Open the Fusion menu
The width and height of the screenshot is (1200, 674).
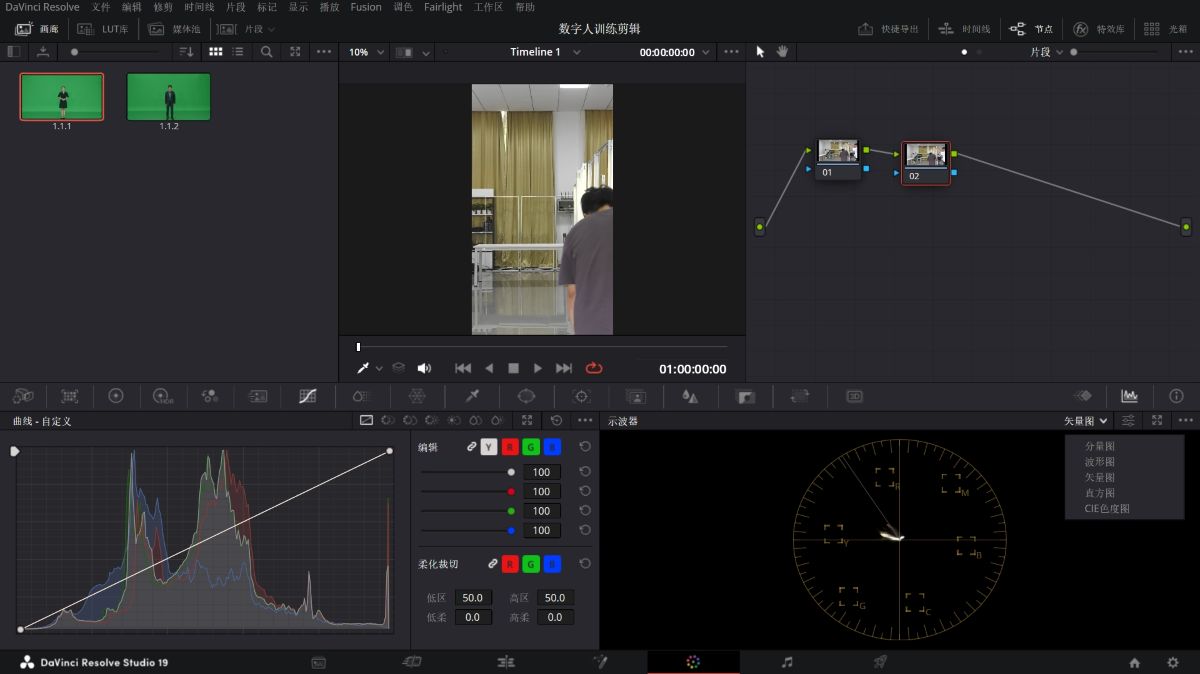(365, 7)
